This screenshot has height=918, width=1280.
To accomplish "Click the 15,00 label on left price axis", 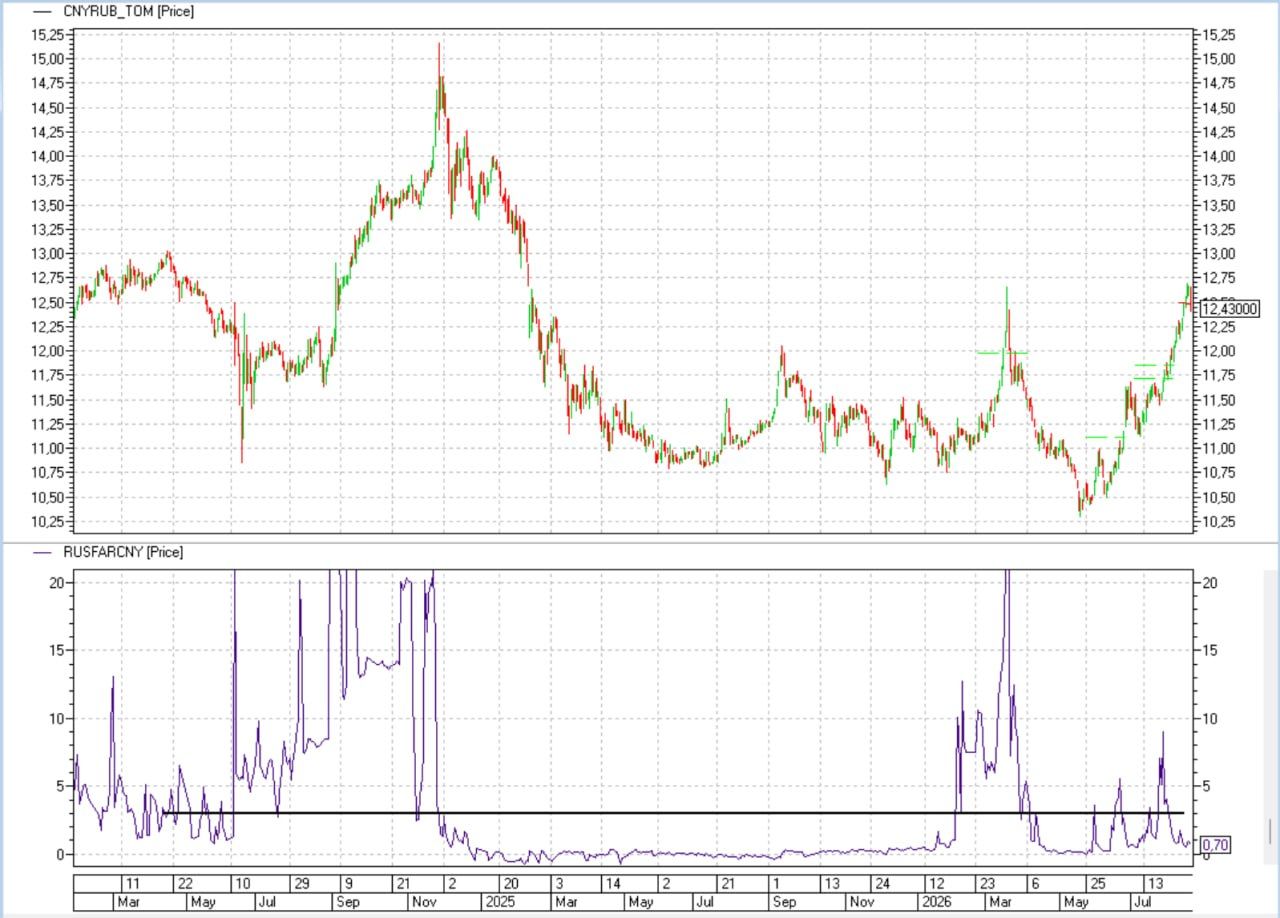I will click(47, 59).
